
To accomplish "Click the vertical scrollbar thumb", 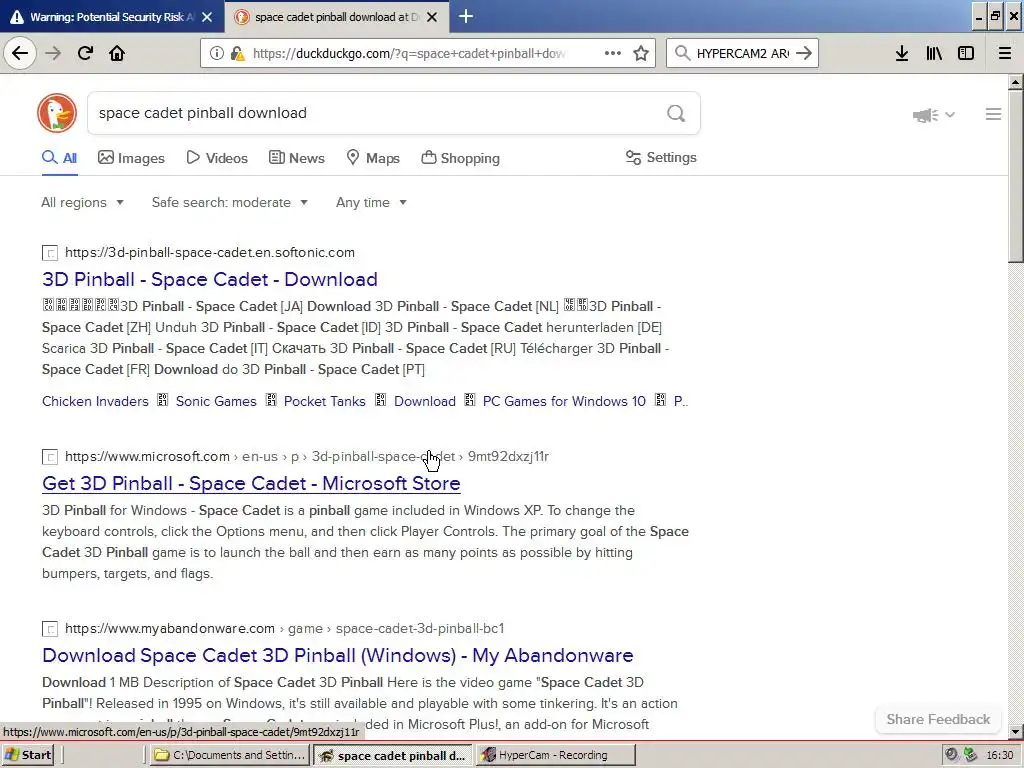I will pos(1015,176).
